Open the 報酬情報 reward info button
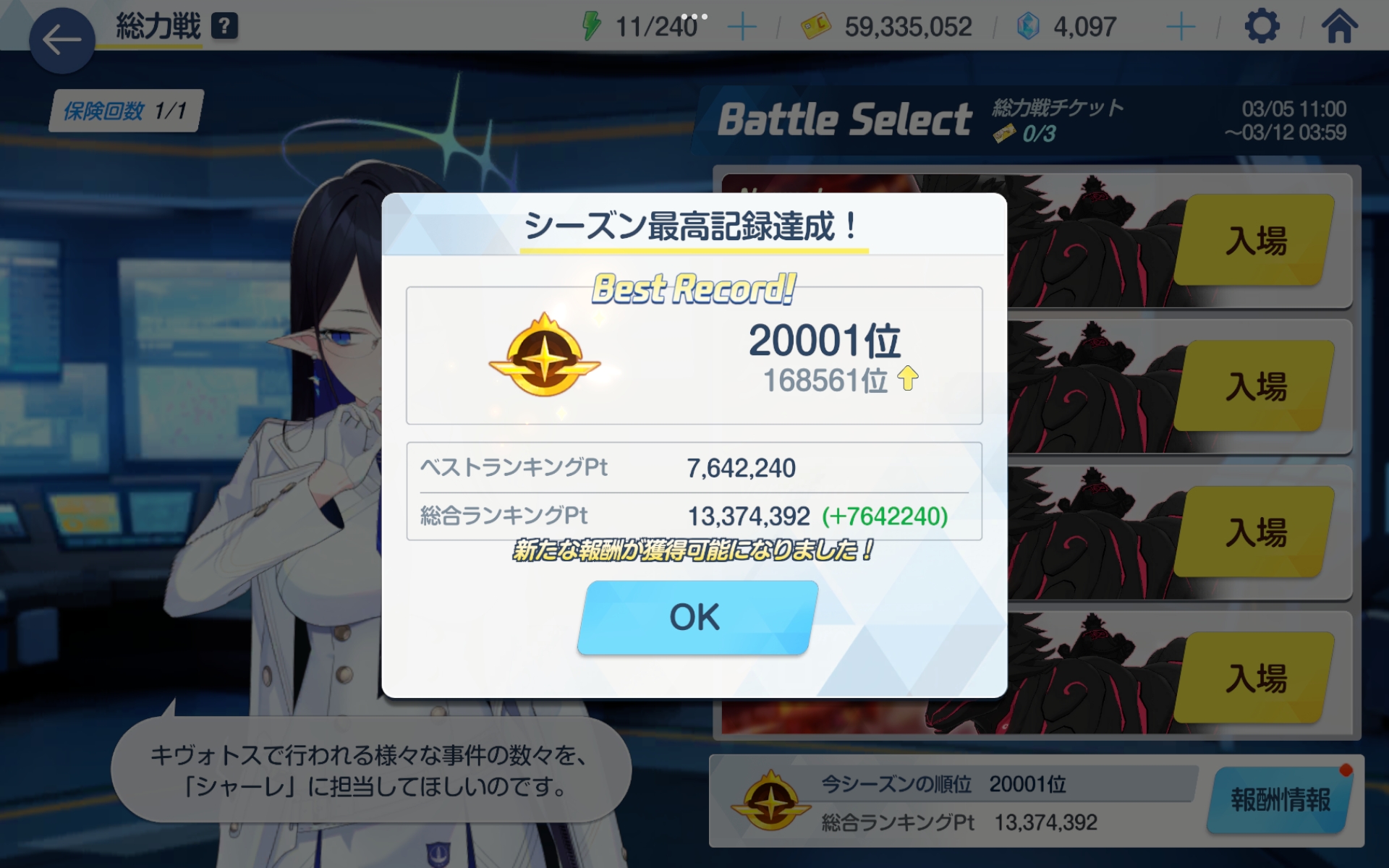 1279,800
